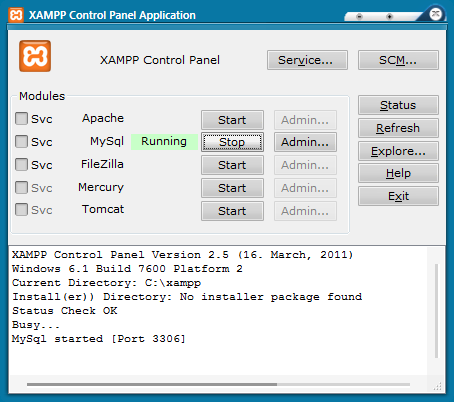
Task: Click the 'XAMPP Control Panel' heading text
Action: (160, 60)
